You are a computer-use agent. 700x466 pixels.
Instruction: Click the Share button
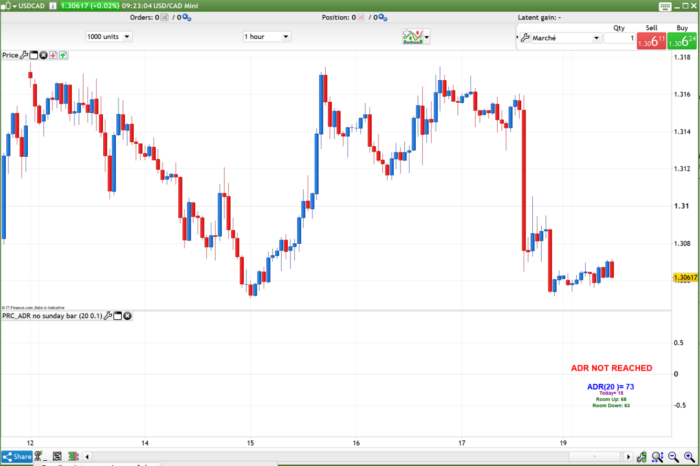(17, 457)
